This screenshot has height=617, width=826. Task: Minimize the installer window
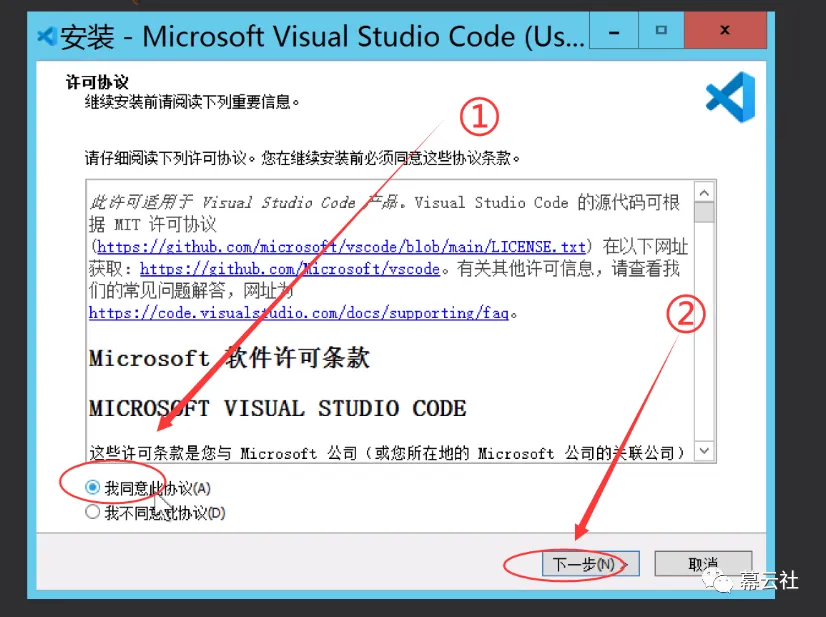click(x=614, y=32)
